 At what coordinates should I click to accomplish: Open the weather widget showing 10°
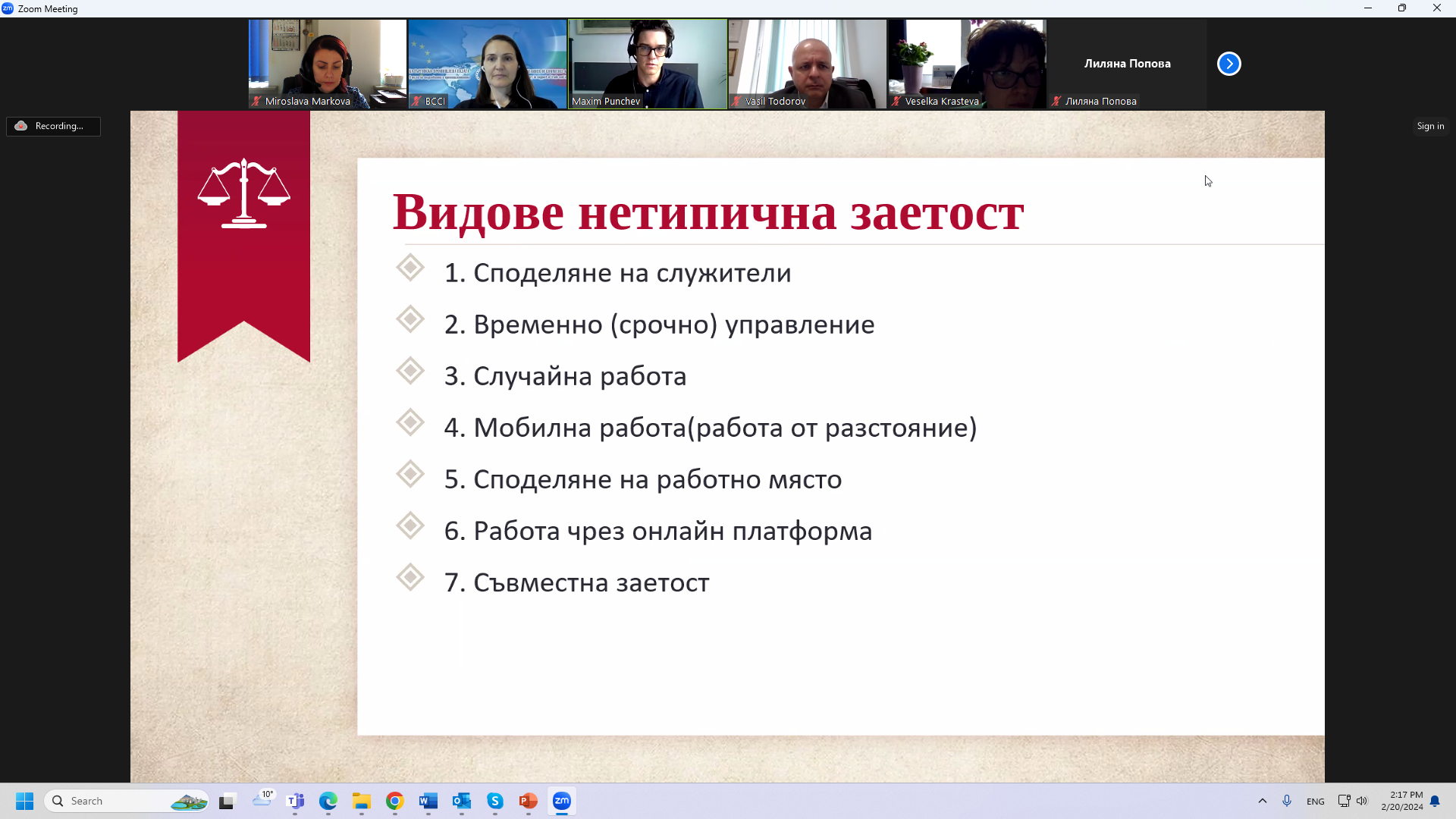[x=262, y=799]
